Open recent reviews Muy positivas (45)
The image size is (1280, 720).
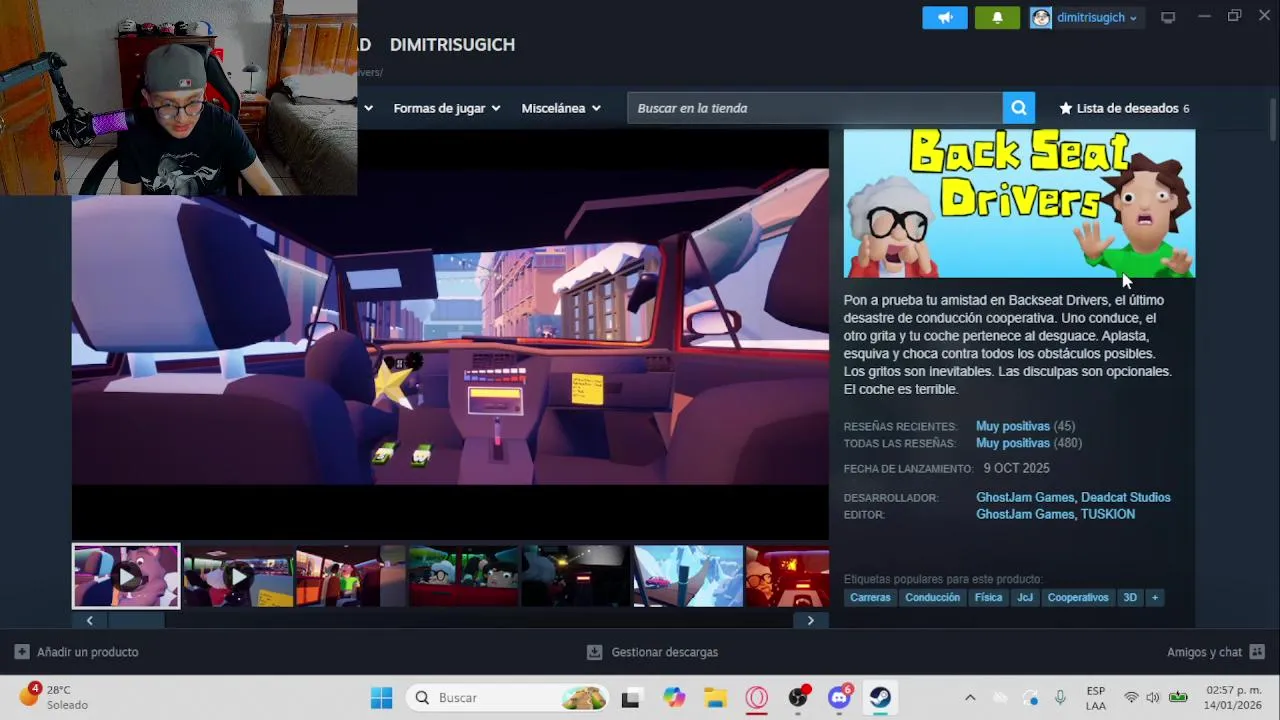[1025, 426]
